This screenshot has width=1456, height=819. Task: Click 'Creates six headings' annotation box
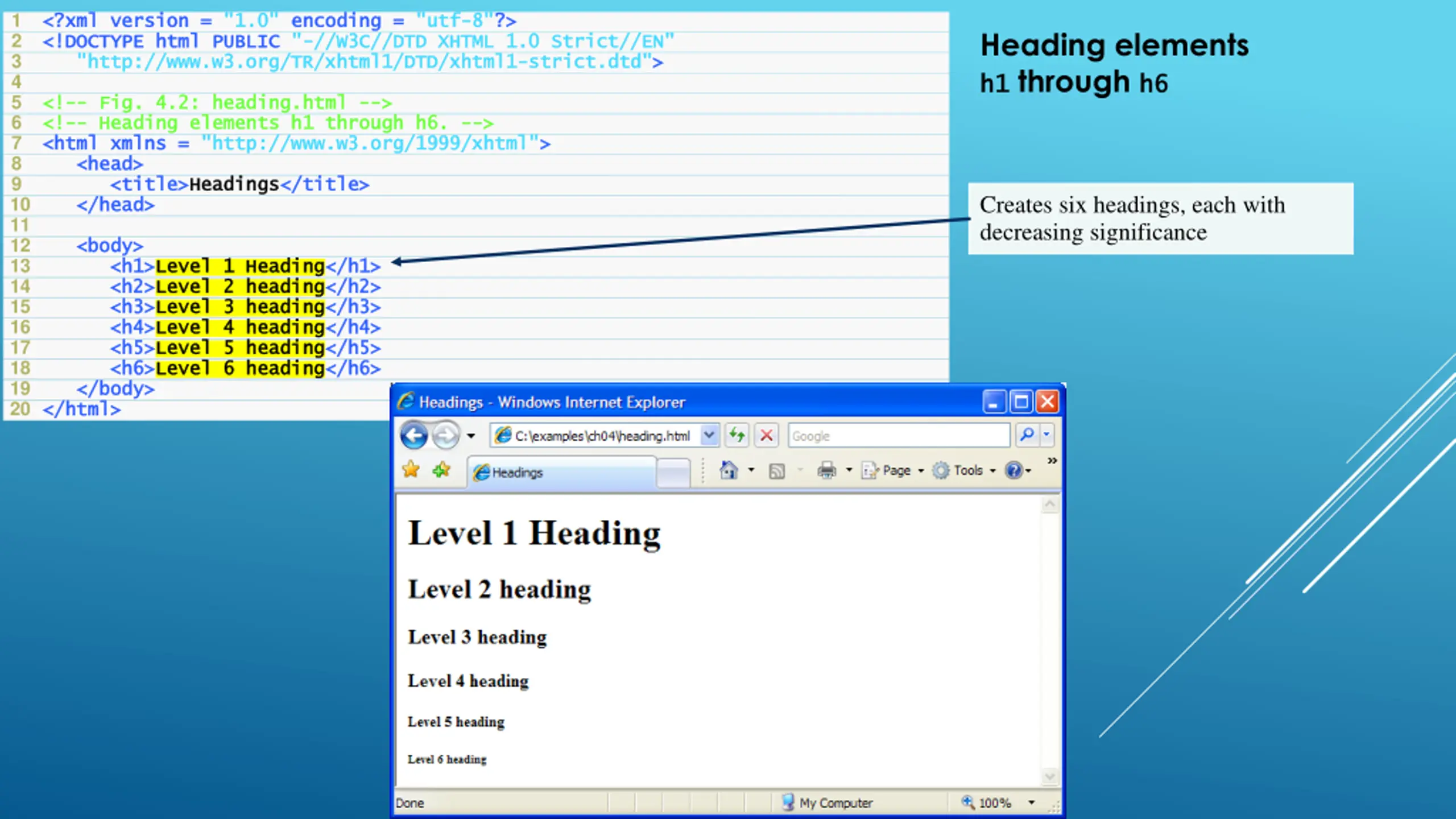click(x=1161, y=218)
